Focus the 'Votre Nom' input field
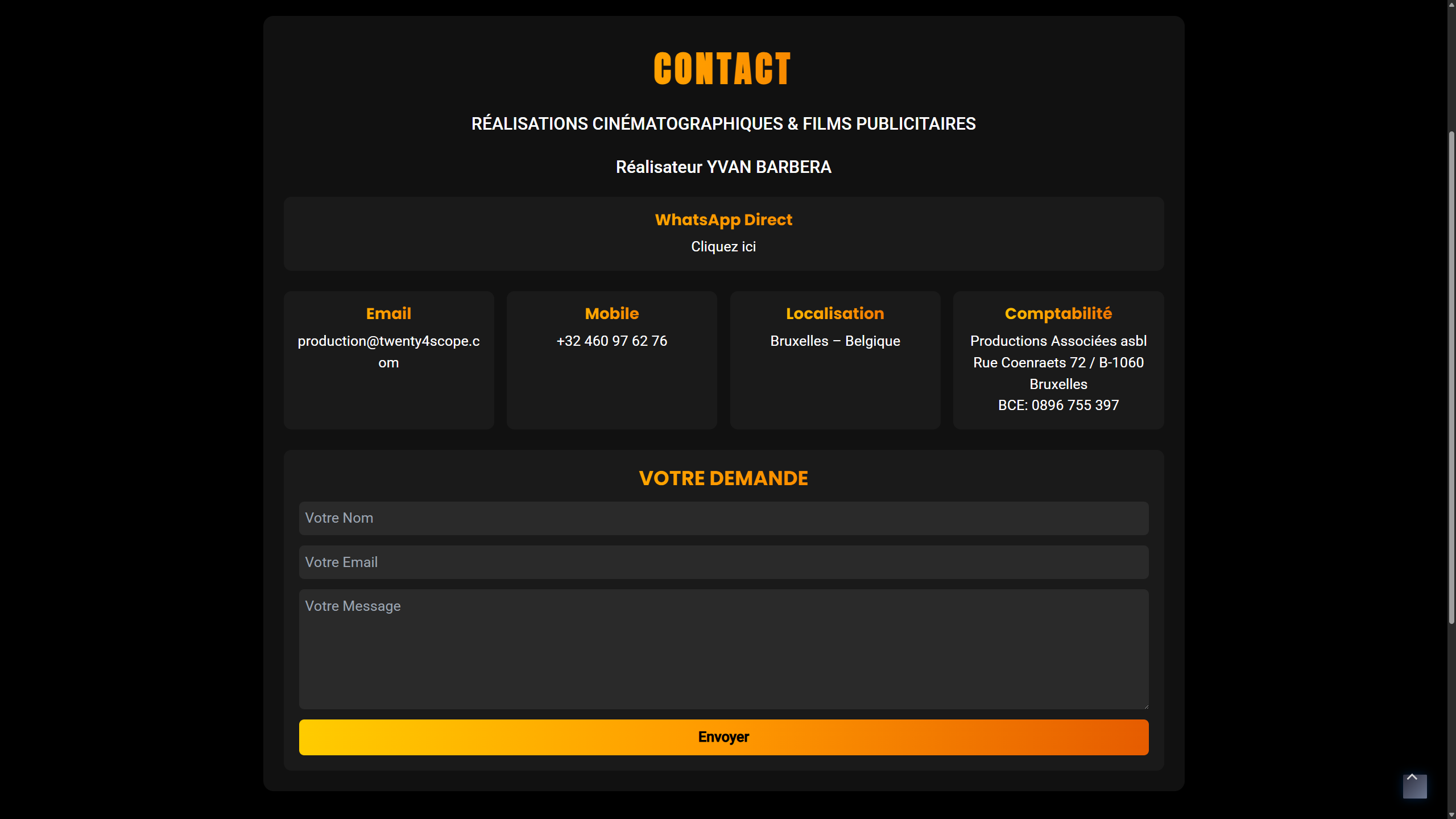The image size is (1456, 819). tap(723, 518)
